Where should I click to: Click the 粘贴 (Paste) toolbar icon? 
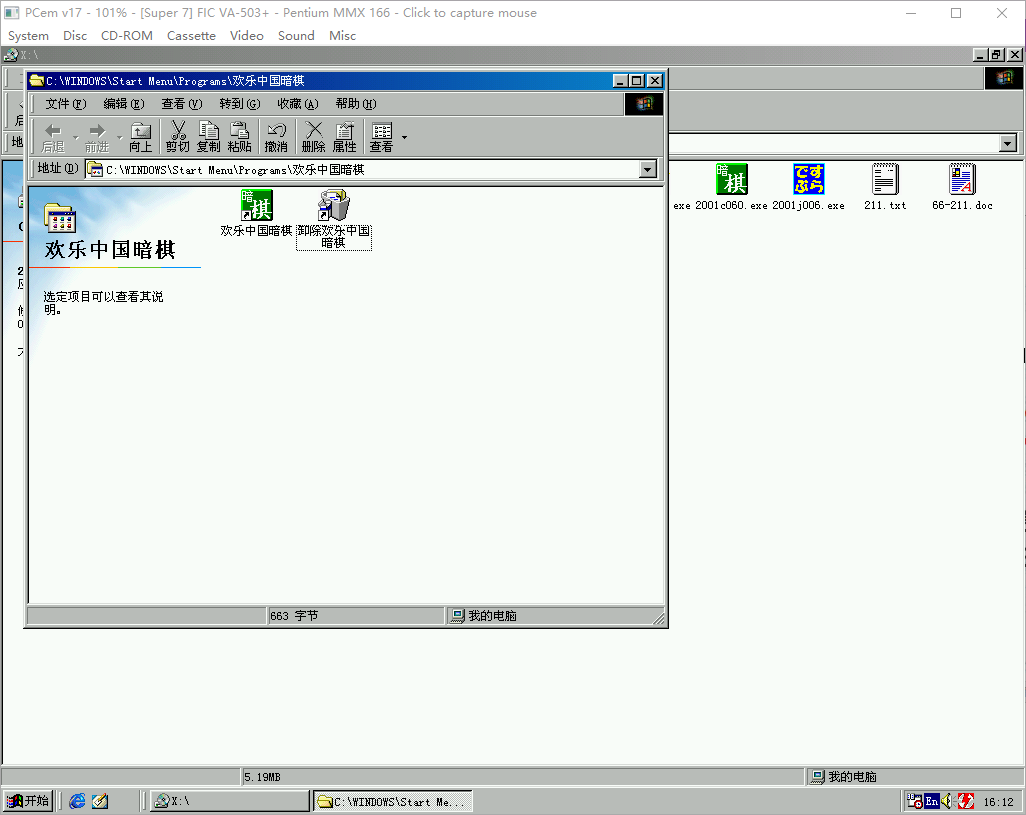tap(239, 138)
